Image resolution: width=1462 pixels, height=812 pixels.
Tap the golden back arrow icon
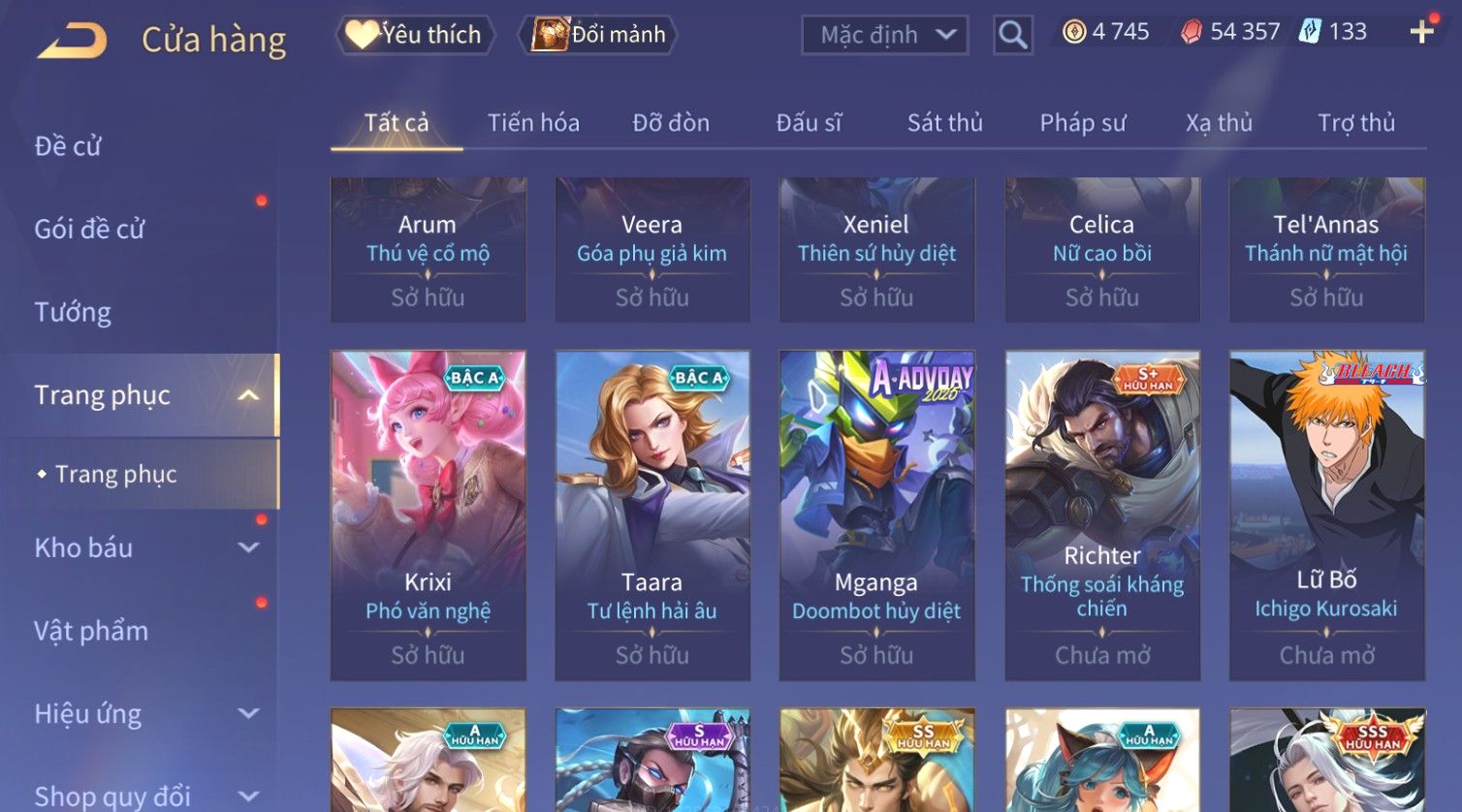coord(73,40)
